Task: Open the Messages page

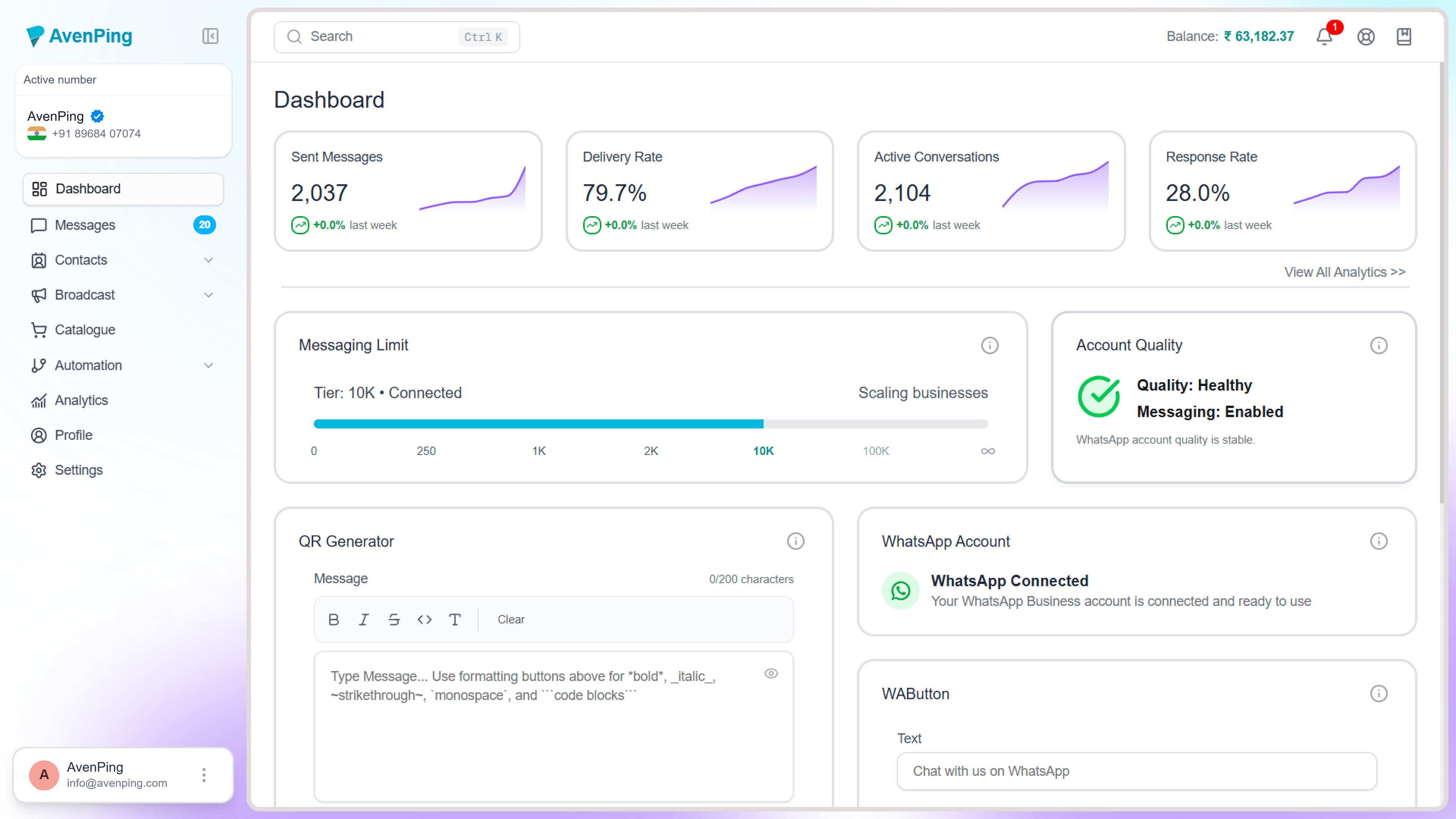Action: pyautogui.click(x=85, y=225)
